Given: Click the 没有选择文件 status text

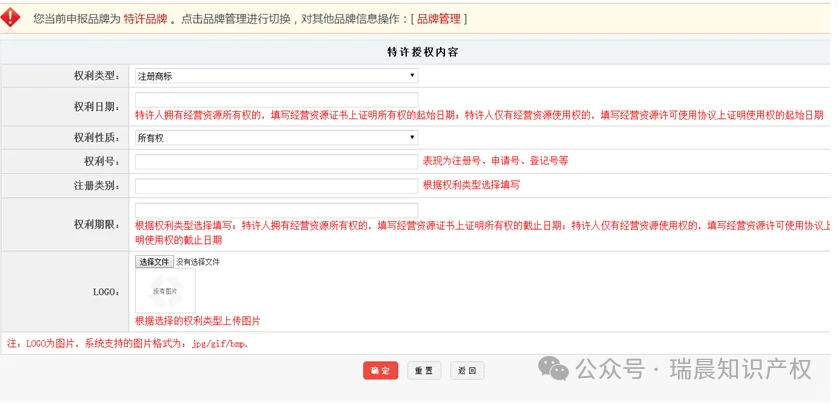Looking at the screenshot, I should click(198, 262).
